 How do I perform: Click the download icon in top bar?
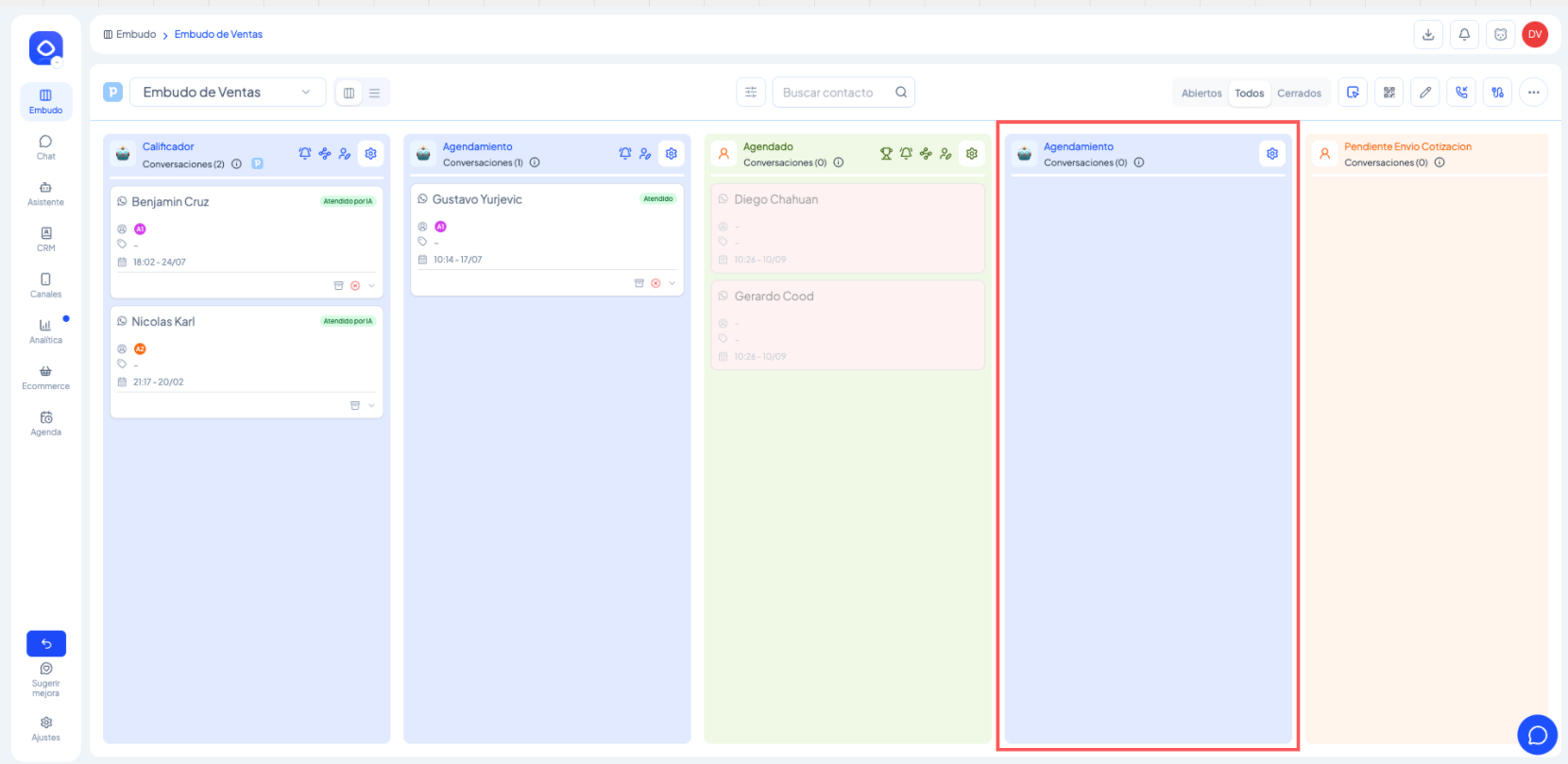tap(1428, 35)
